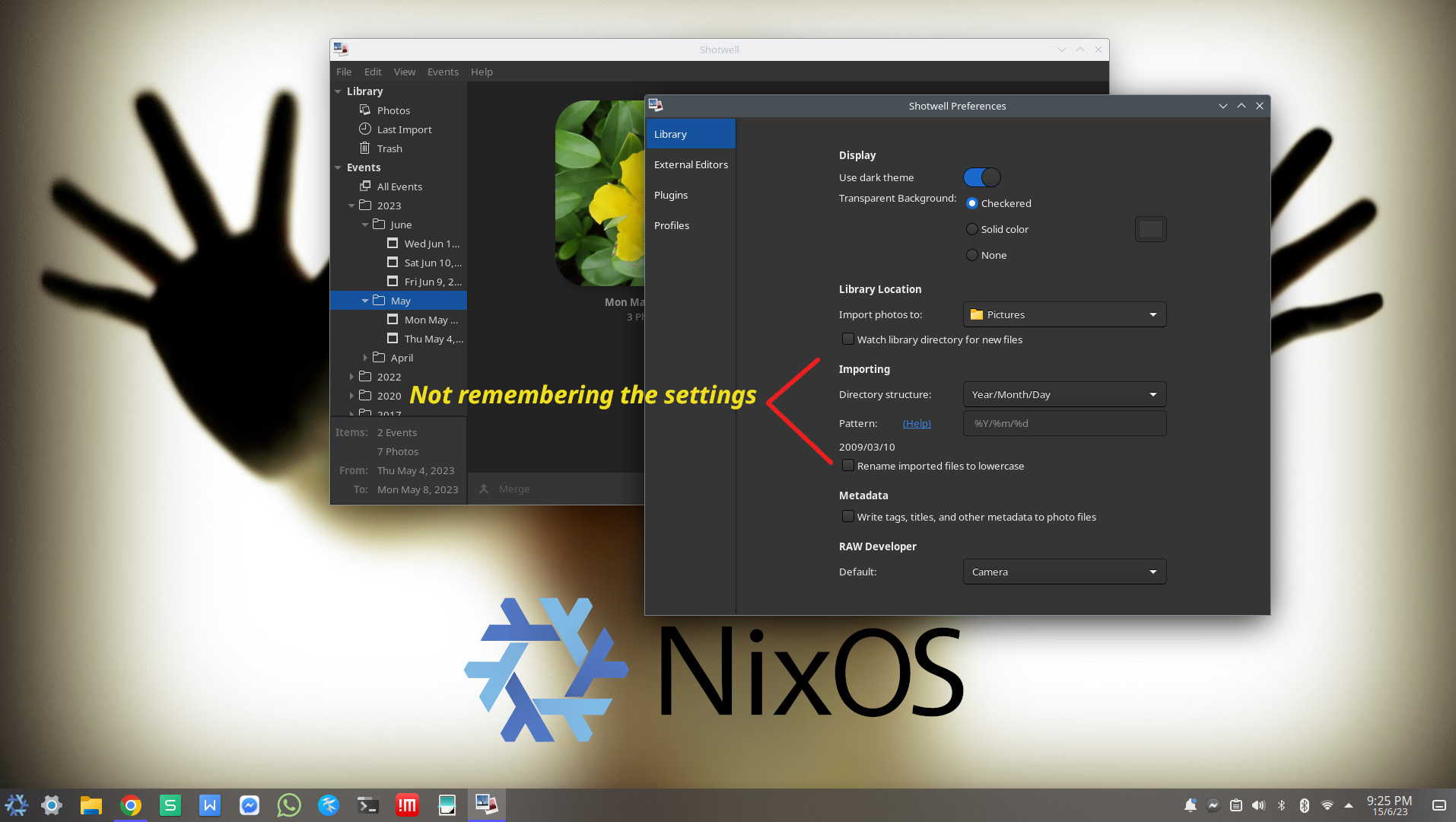Select the Thu May 4 event
The width and height of the screenshot is (1456, 822).
tap(399, 339)
